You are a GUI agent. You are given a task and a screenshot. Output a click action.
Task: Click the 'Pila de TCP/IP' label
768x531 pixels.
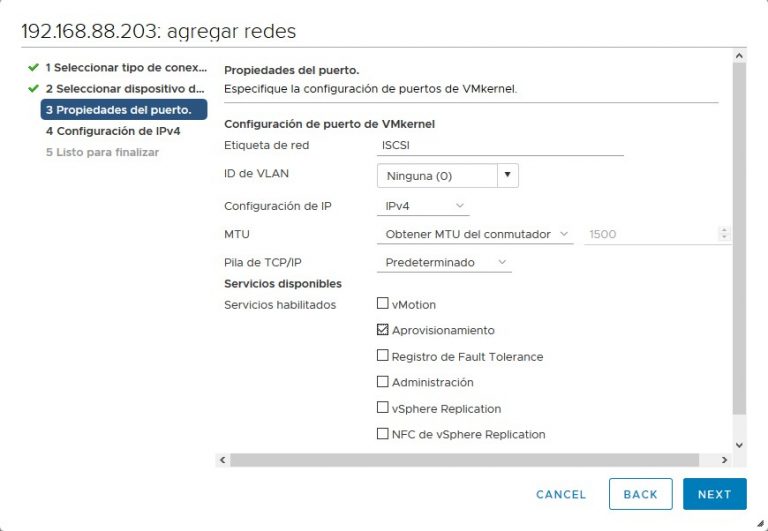263,263
